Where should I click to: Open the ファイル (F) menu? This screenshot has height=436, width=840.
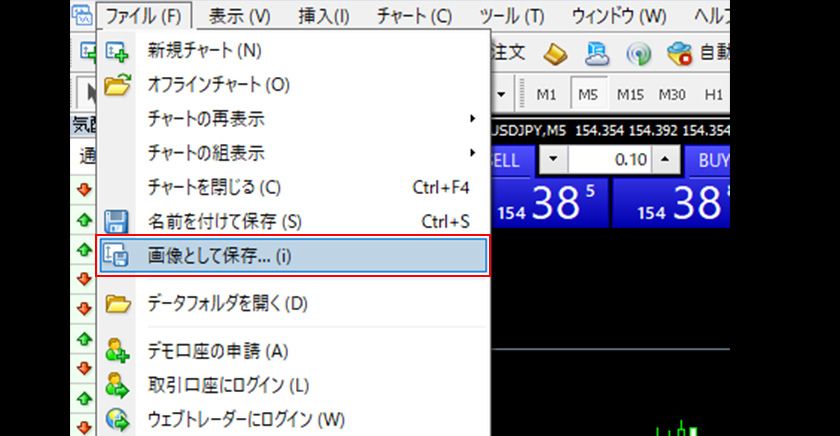[143, 16]
